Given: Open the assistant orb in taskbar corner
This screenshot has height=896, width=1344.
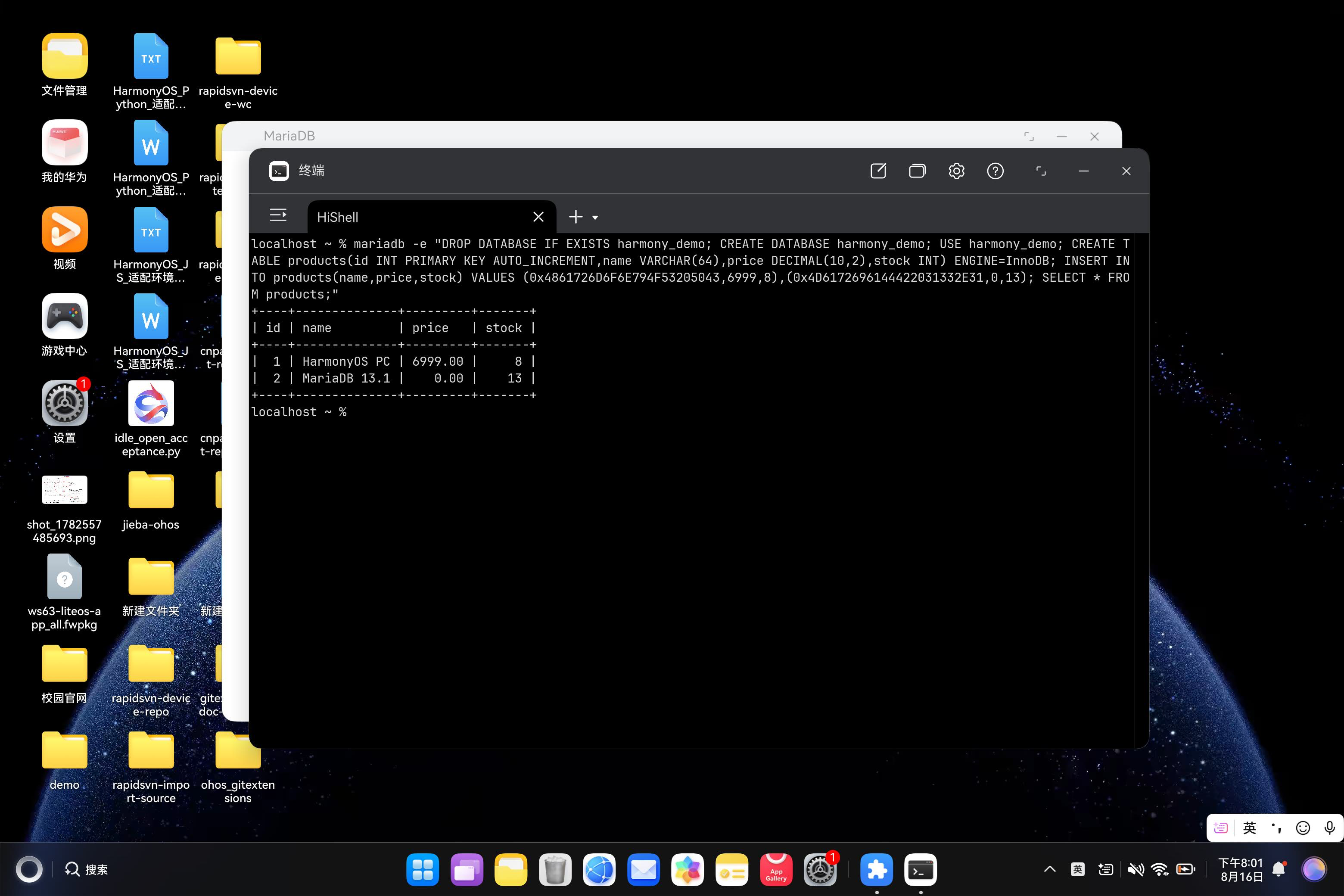Looking at the screenshot, I should click(1314, 869).
